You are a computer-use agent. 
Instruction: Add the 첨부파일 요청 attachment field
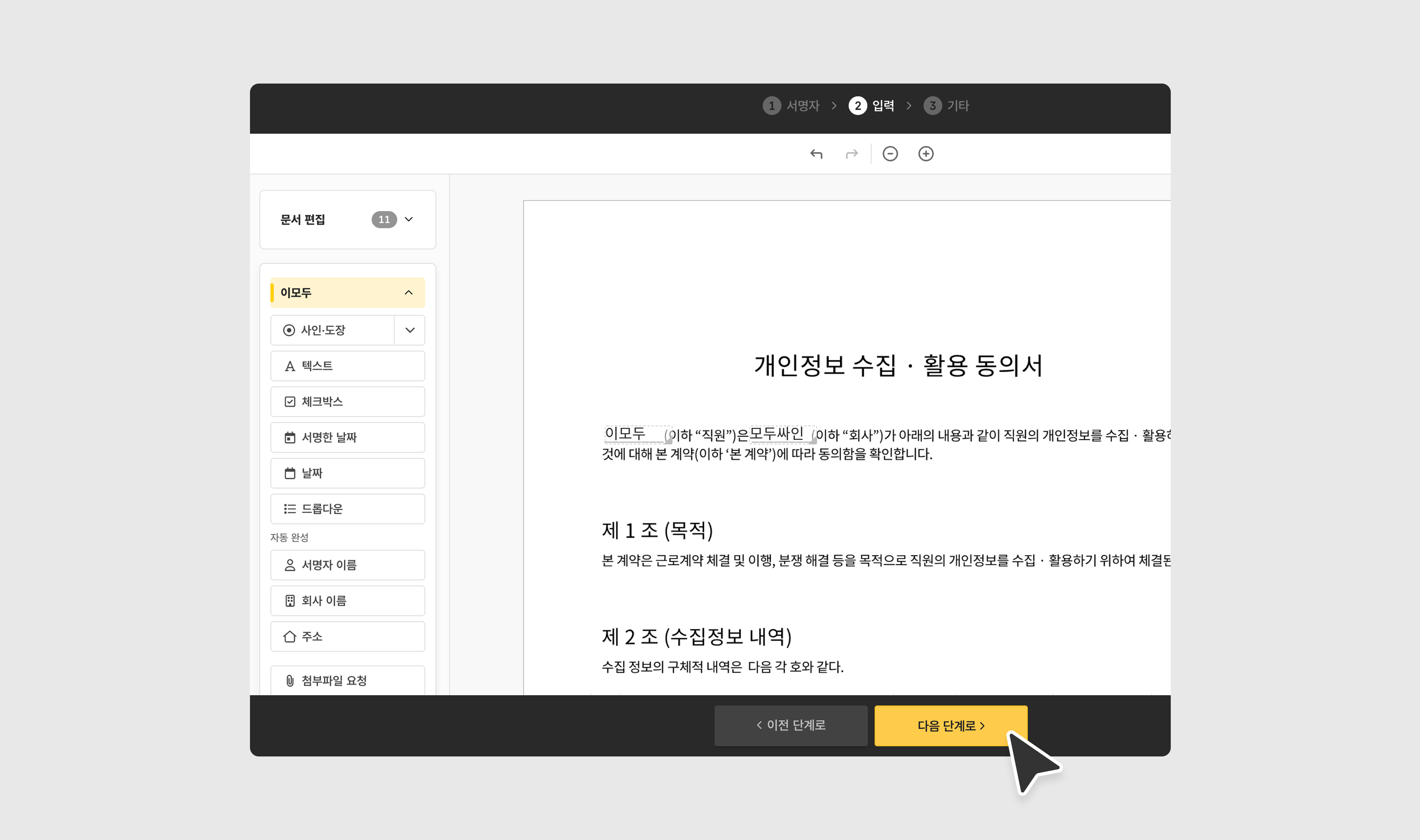[x=348, y=680]
